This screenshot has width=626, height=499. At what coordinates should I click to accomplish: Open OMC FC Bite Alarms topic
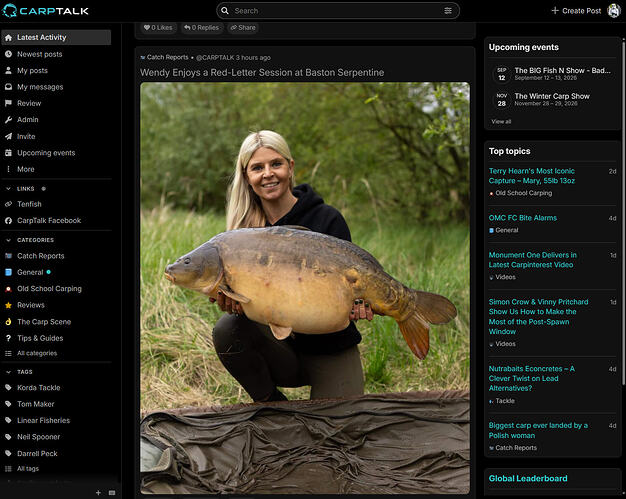tap(523, 218)
